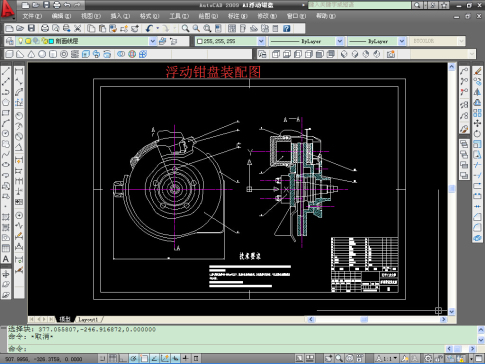Select the Erase tool in Modify toolbar
Screen dimensions: 485x364
[477, 71]
